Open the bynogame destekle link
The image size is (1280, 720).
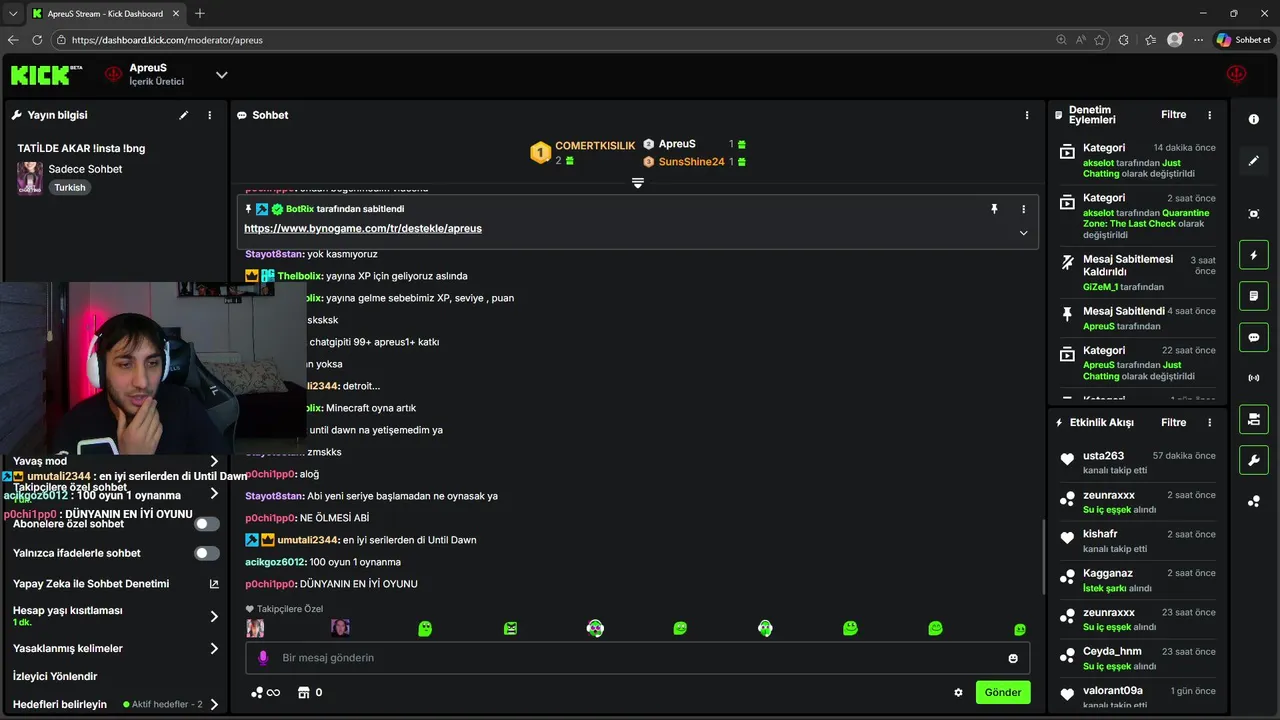coord(363,229)
